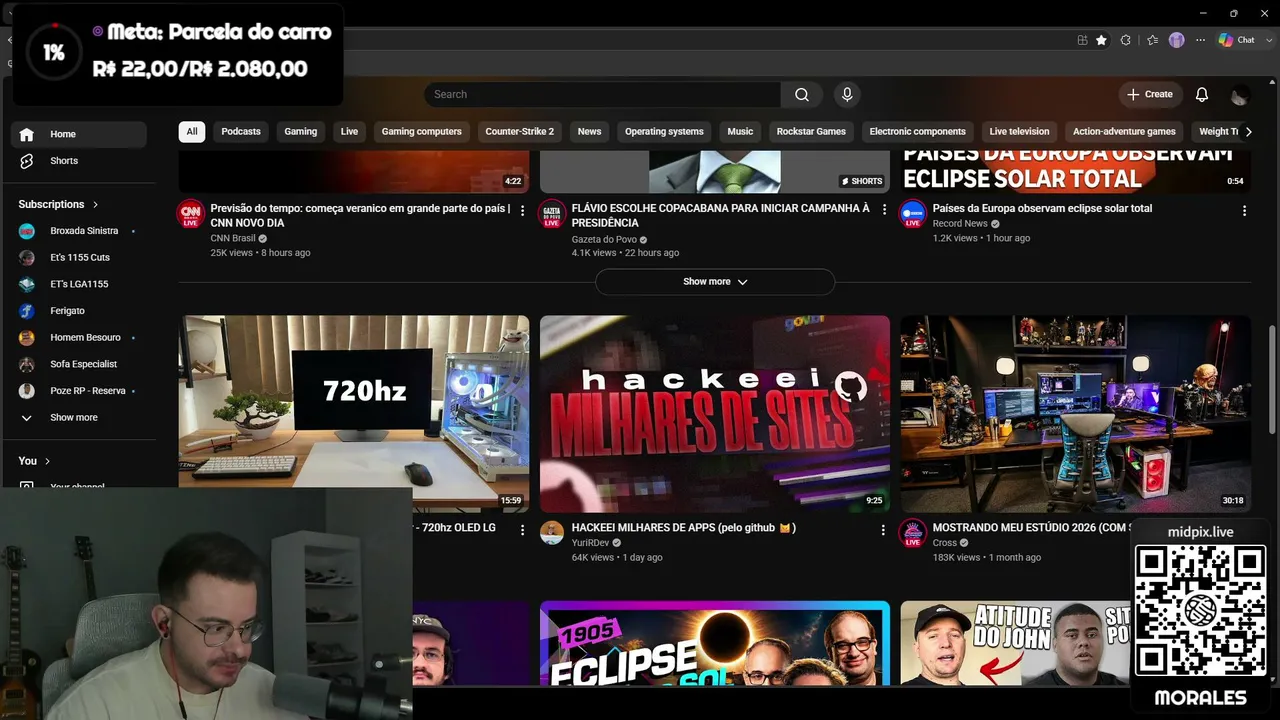Click the Create button
The height and width of the screenshot is (720, 1280).
(x=1150, y=94)
